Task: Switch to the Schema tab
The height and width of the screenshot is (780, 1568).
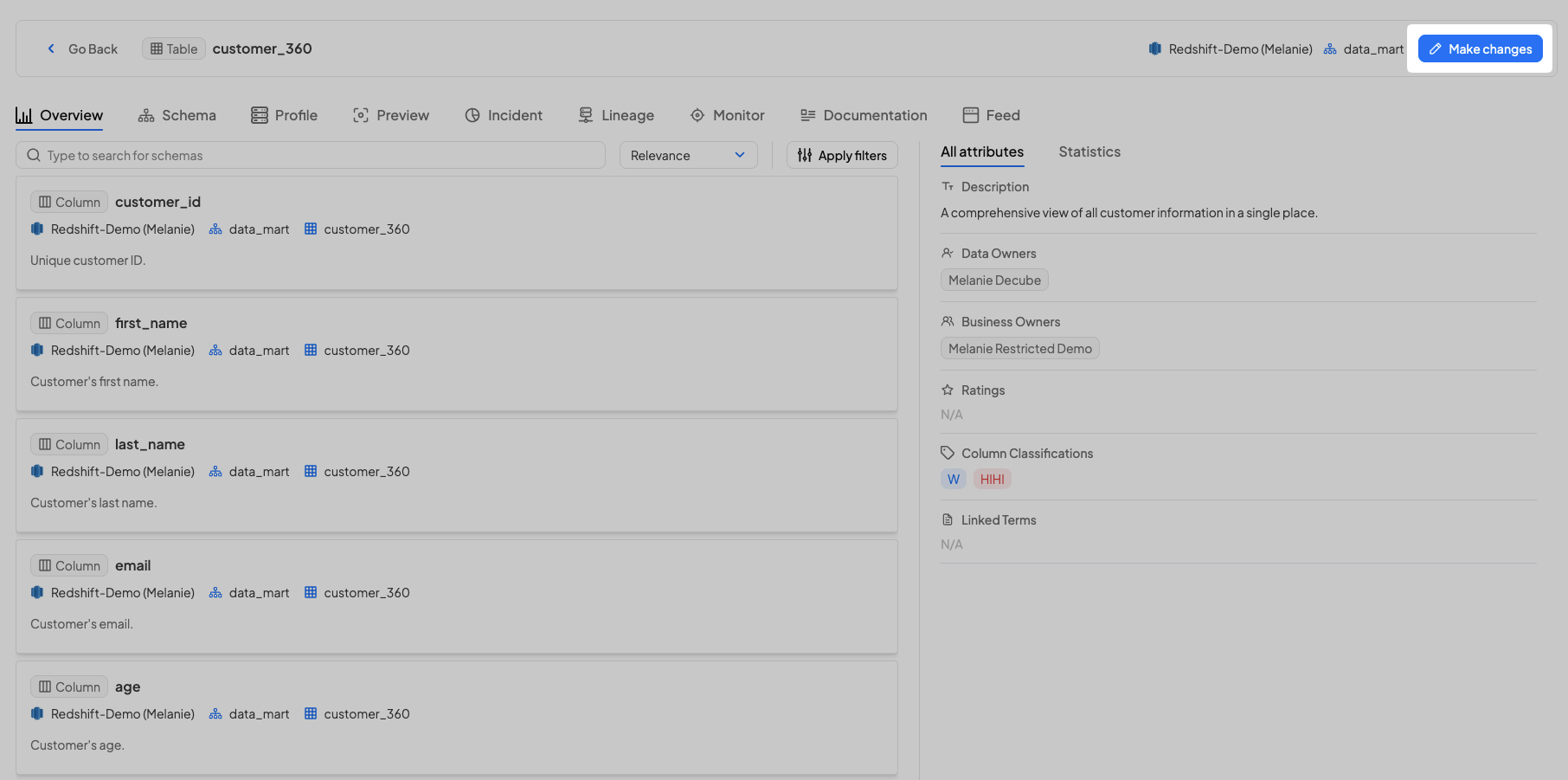Action: (x=177, y=115)
